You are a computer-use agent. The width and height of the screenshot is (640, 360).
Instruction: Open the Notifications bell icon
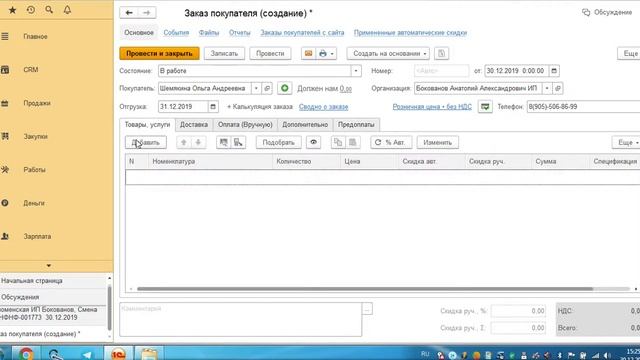click(x=67, y=10)
